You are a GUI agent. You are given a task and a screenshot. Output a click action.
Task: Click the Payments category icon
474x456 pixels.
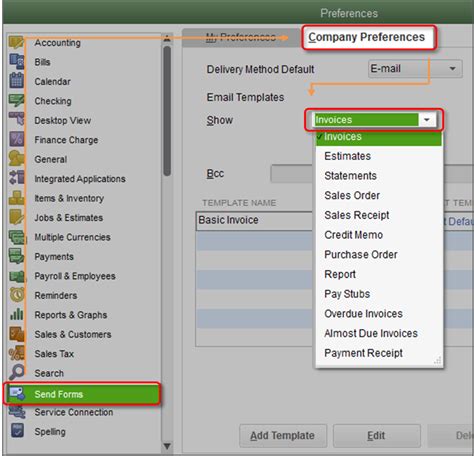point(16,256)
